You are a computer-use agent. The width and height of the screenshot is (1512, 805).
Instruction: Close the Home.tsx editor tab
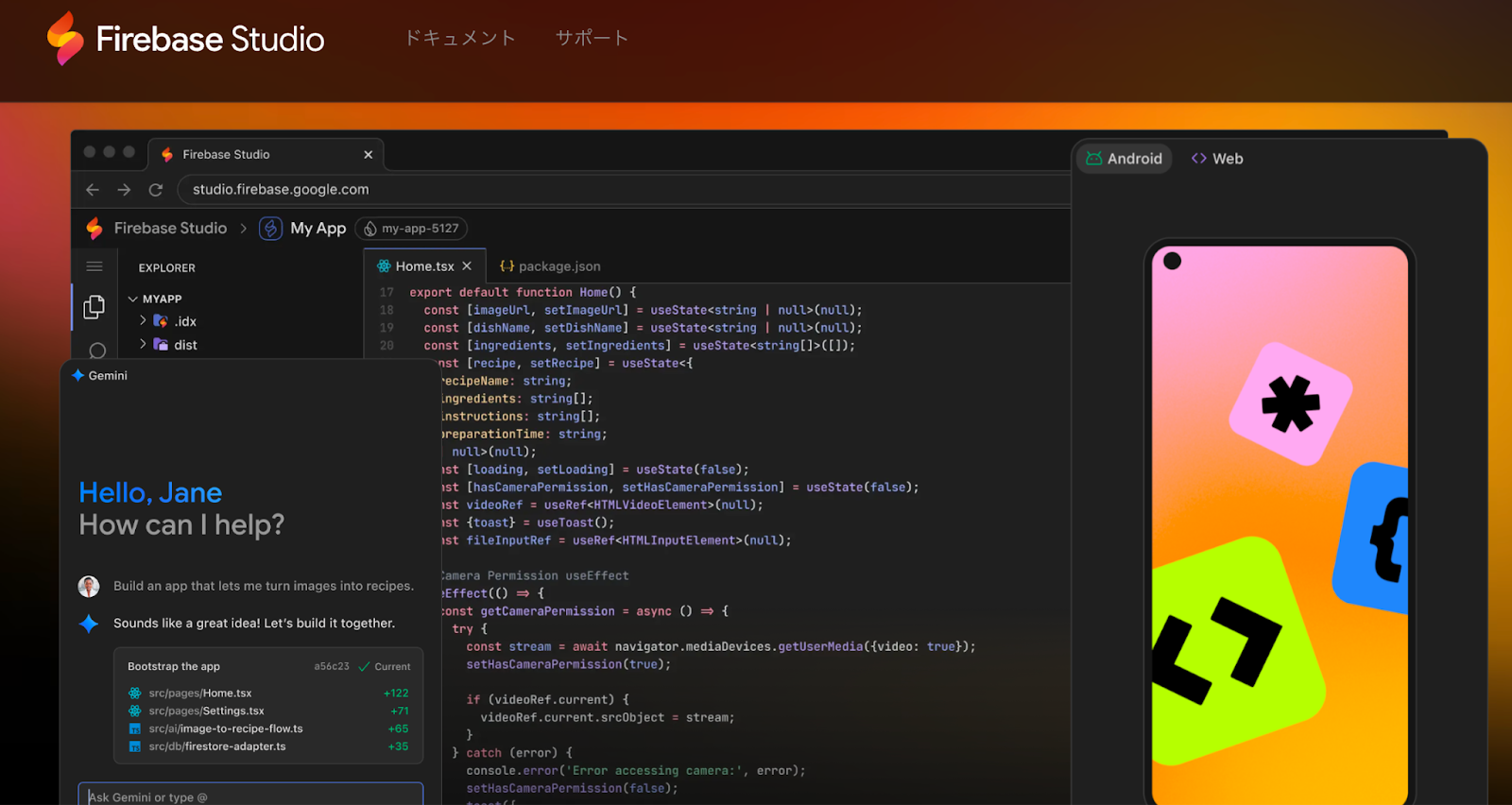point(467,266)
